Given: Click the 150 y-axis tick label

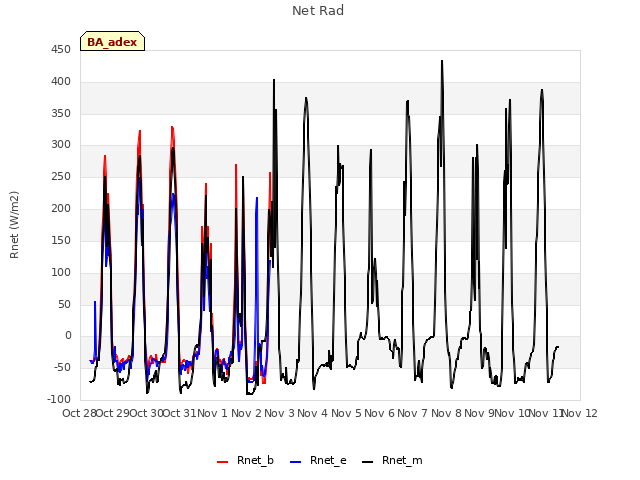Looking at the screenshot, I should click(x=61, y=240).
